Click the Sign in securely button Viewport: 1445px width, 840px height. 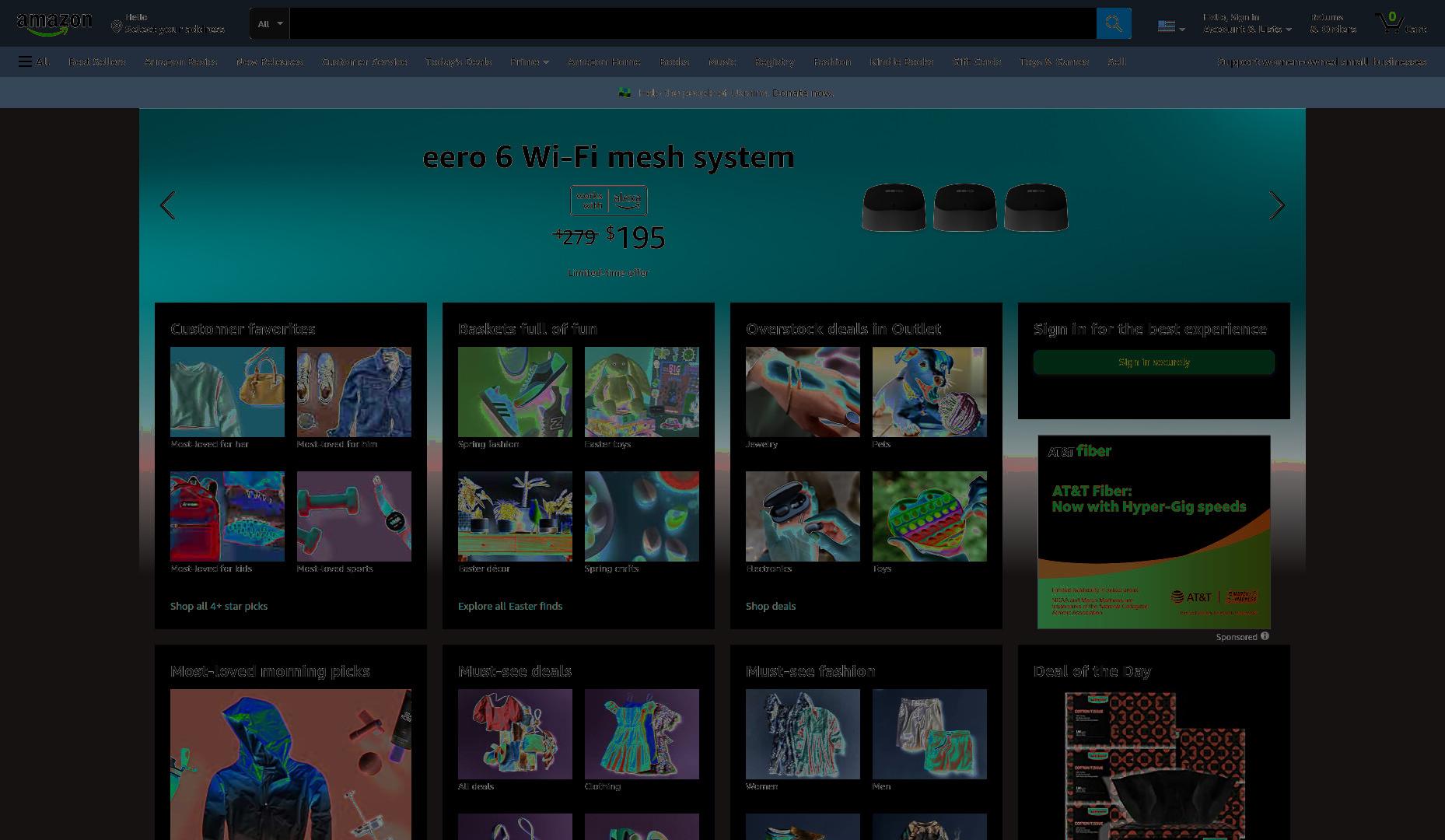(x=1154, y=362)
